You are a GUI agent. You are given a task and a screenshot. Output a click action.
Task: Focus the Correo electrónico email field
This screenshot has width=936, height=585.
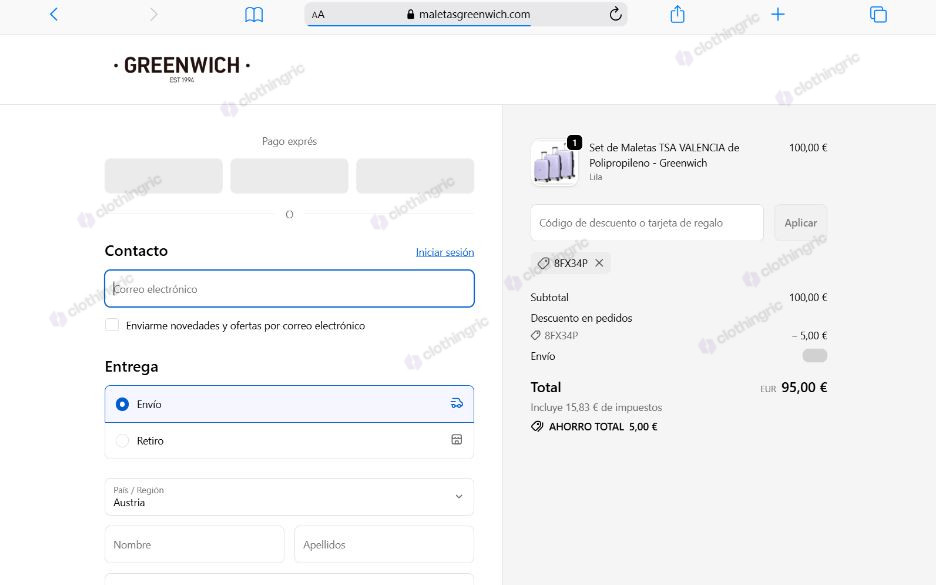(290, 289)
